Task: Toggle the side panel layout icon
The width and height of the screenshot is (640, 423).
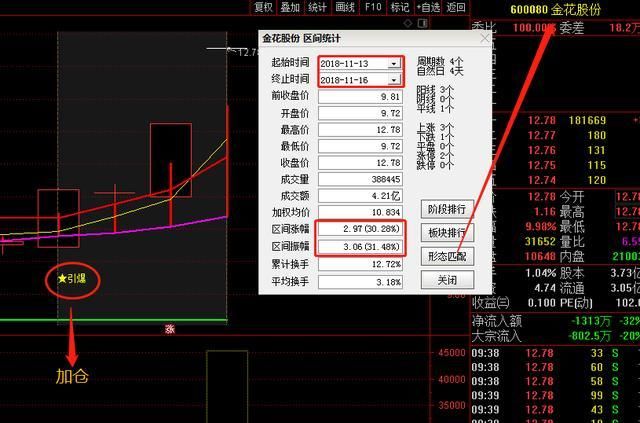Action: click(422, 23)
